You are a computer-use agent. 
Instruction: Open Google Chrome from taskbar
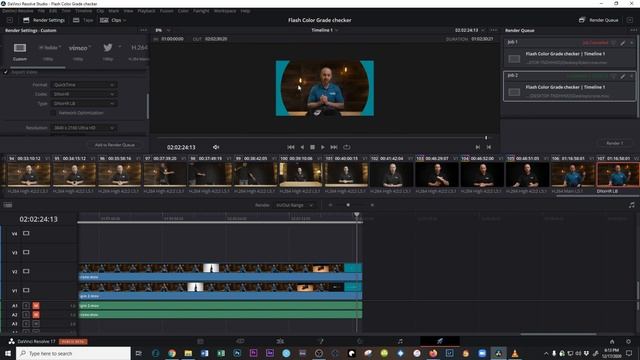[x=172, y=353]
